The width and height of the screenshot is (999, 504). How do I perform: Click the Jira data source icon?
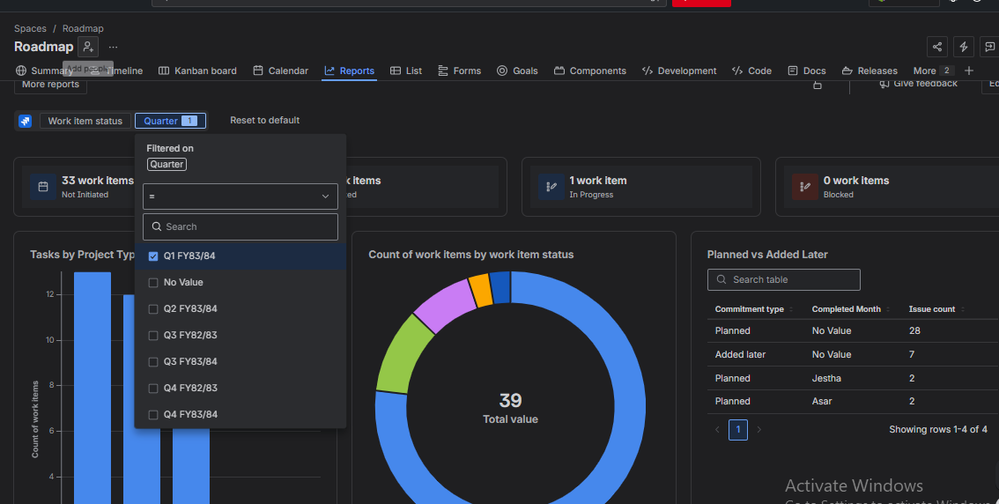[x=25, y=121]
